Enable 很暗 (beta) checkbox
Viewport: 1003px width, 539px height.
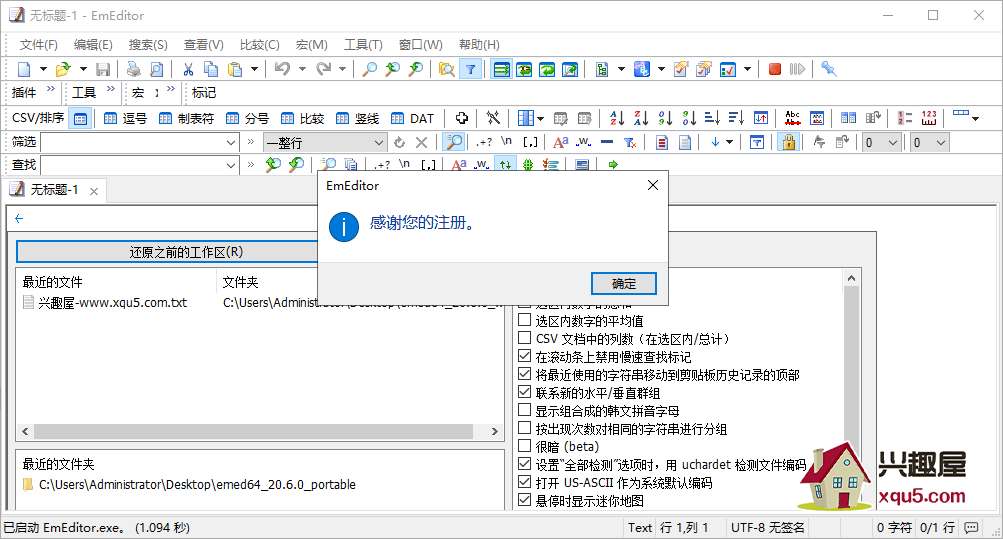(525, 446)
